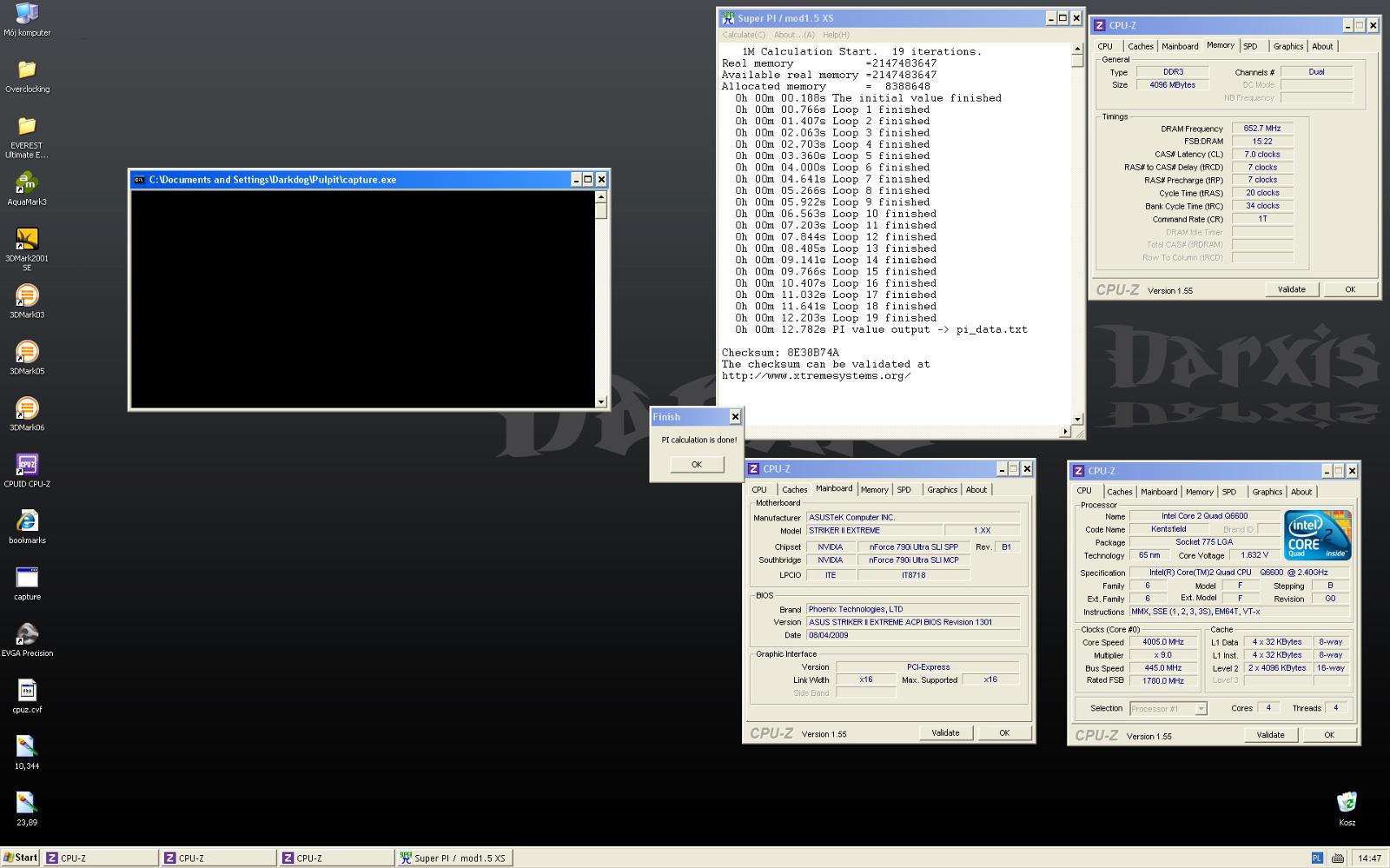Click the Super PI title bar icon
The image size is (1390, 868).
coord(729,18)
